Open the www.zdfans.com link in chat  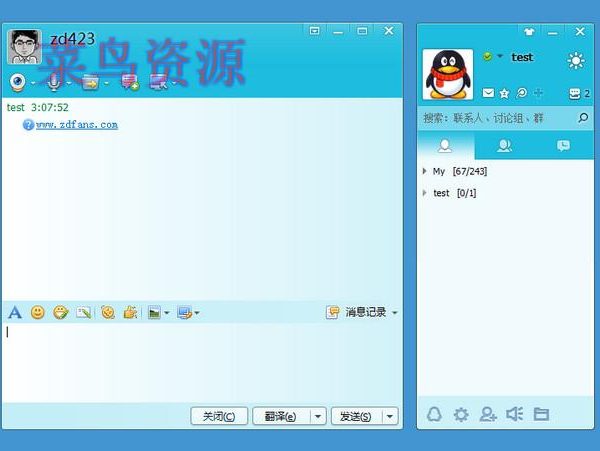click(x=77, y=125)
